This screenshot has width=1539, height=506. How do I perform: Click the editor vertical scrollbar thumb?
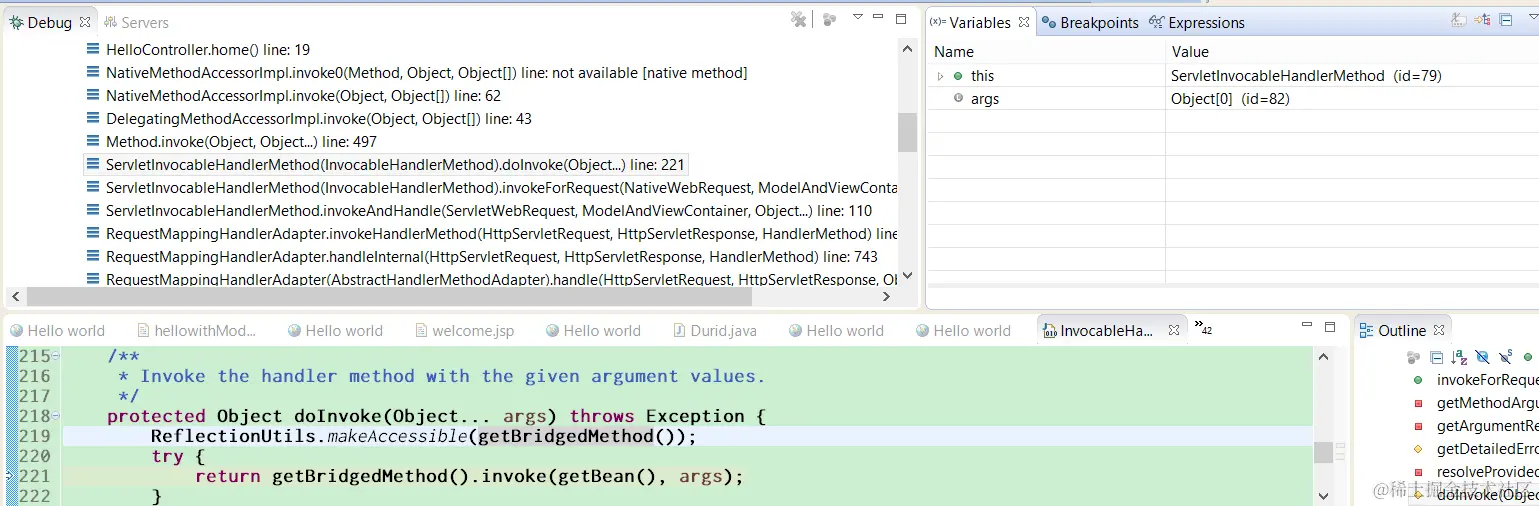pyautogui.click(x=1324, y=452)
